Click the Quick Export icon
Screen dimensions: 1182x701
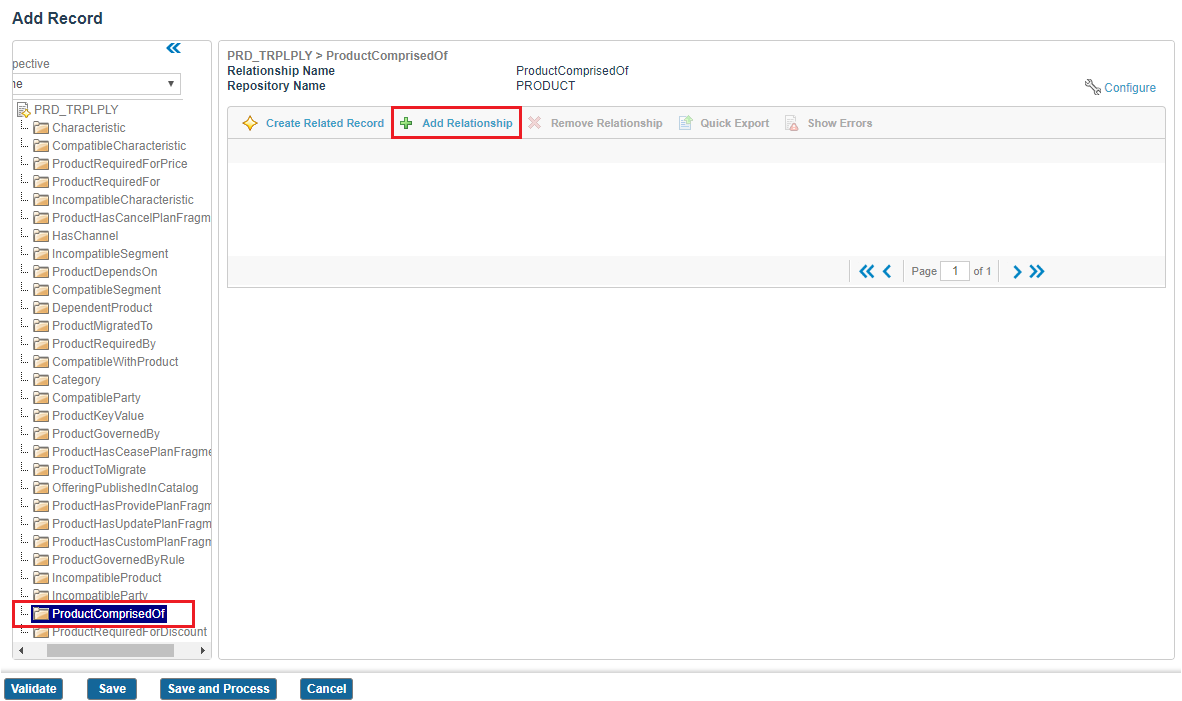pos(685,123)
